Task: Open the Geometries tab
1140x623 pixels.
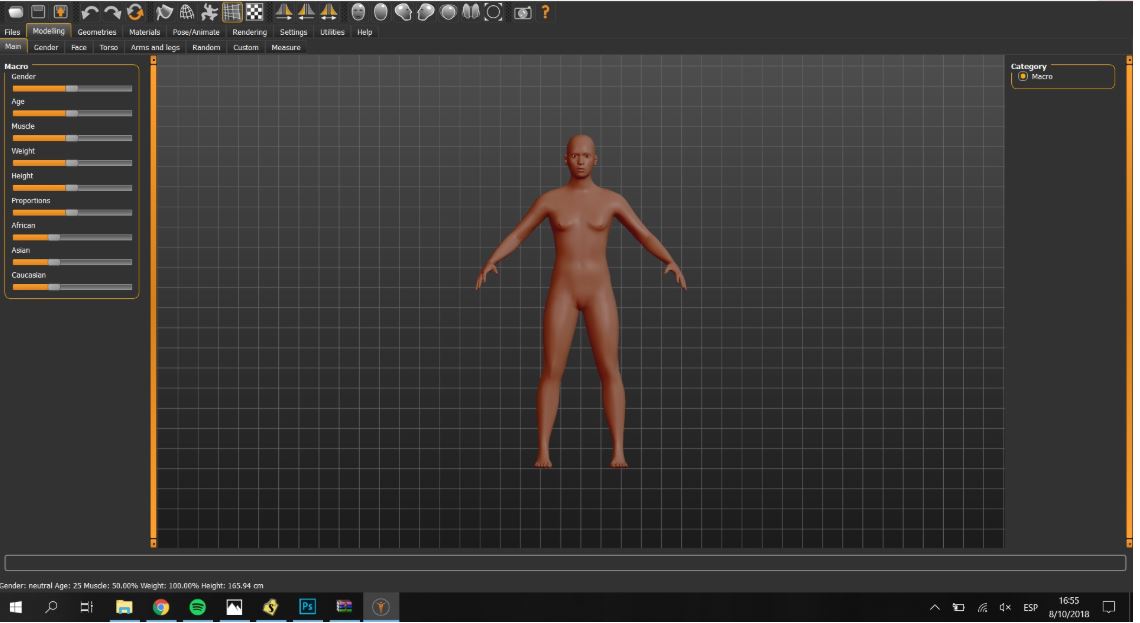Action: click(97, 32)
